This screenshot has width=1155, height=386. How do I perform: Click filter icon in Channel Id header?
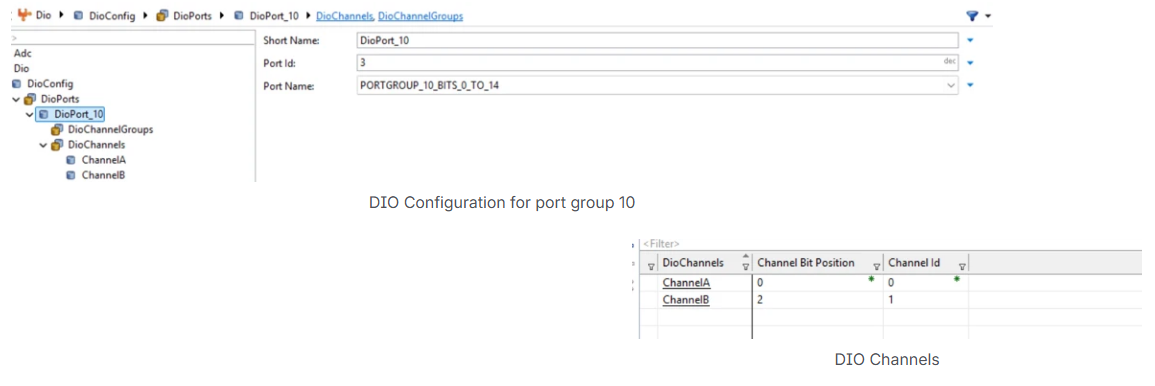coord(962,266)
